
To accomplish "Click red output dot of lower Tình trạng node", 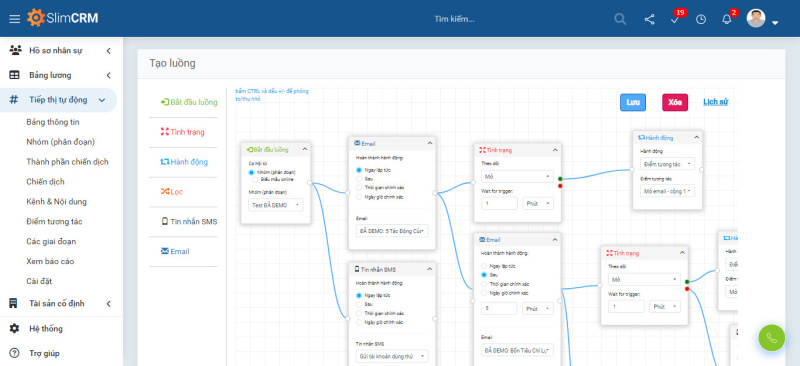I will [687, 289].
